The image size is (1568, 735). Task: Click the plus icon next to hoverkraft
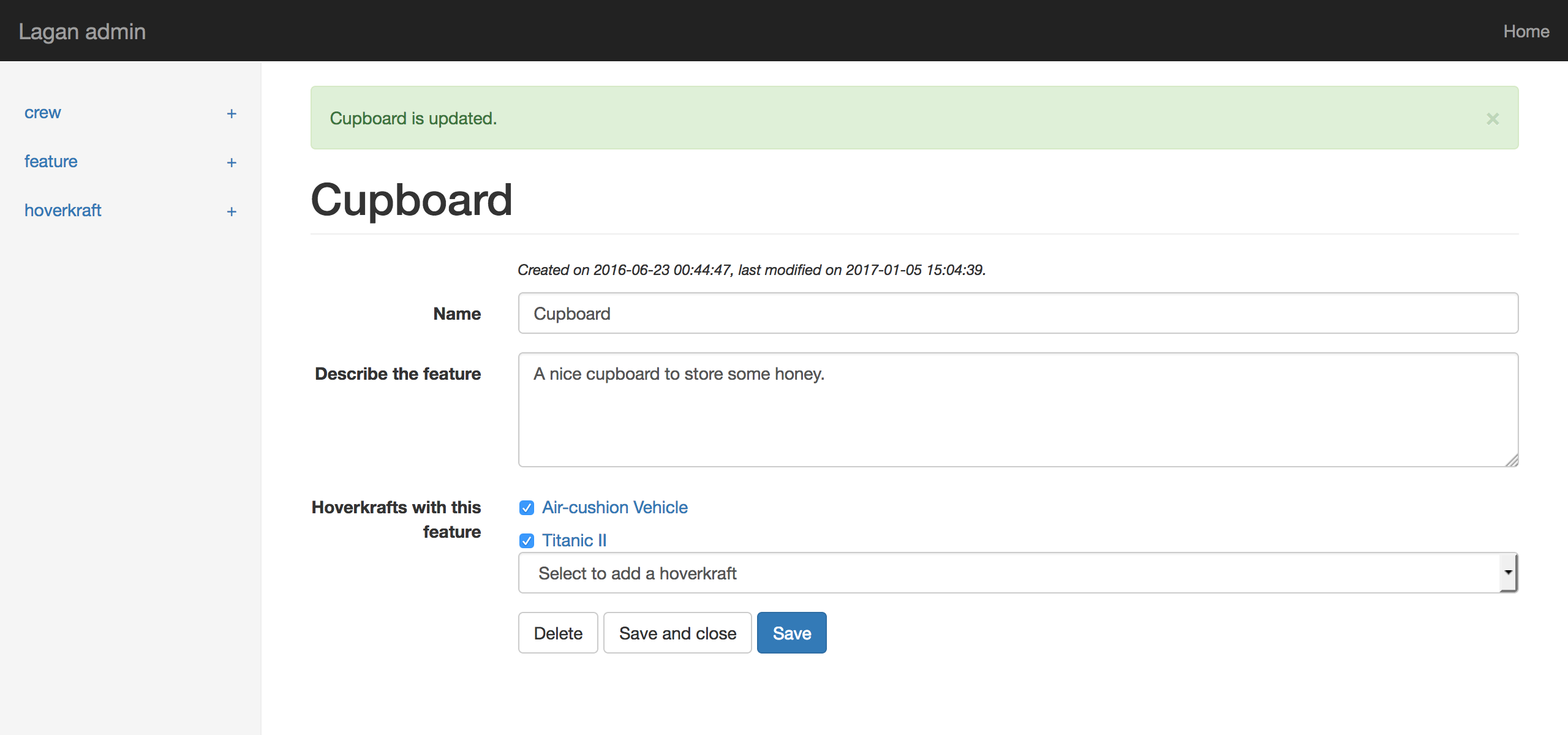[x=232, y=212]
